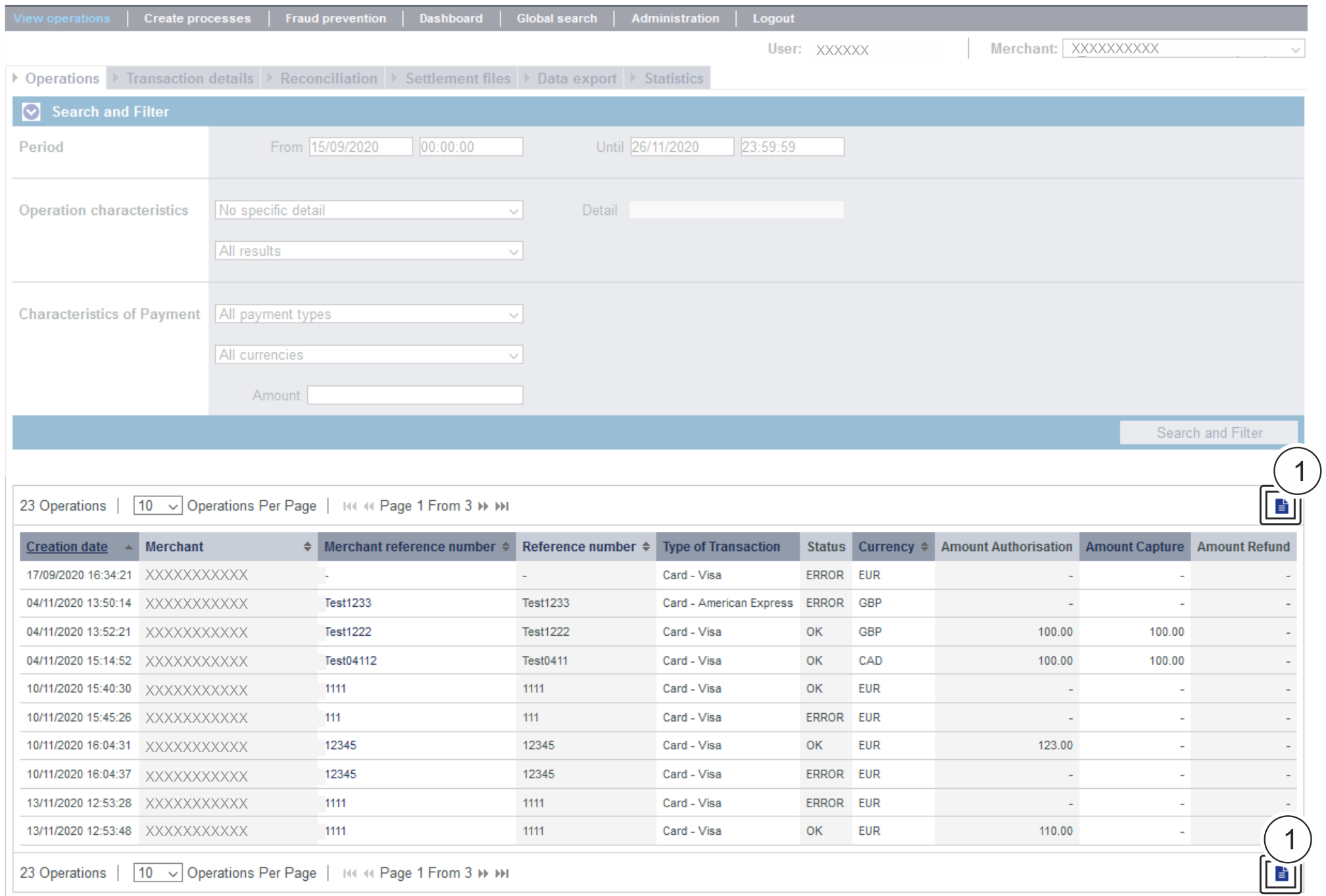Go to next page in top pagination
The height and width of the screenshot is (896, 1326).
click(x=483, y=506)
